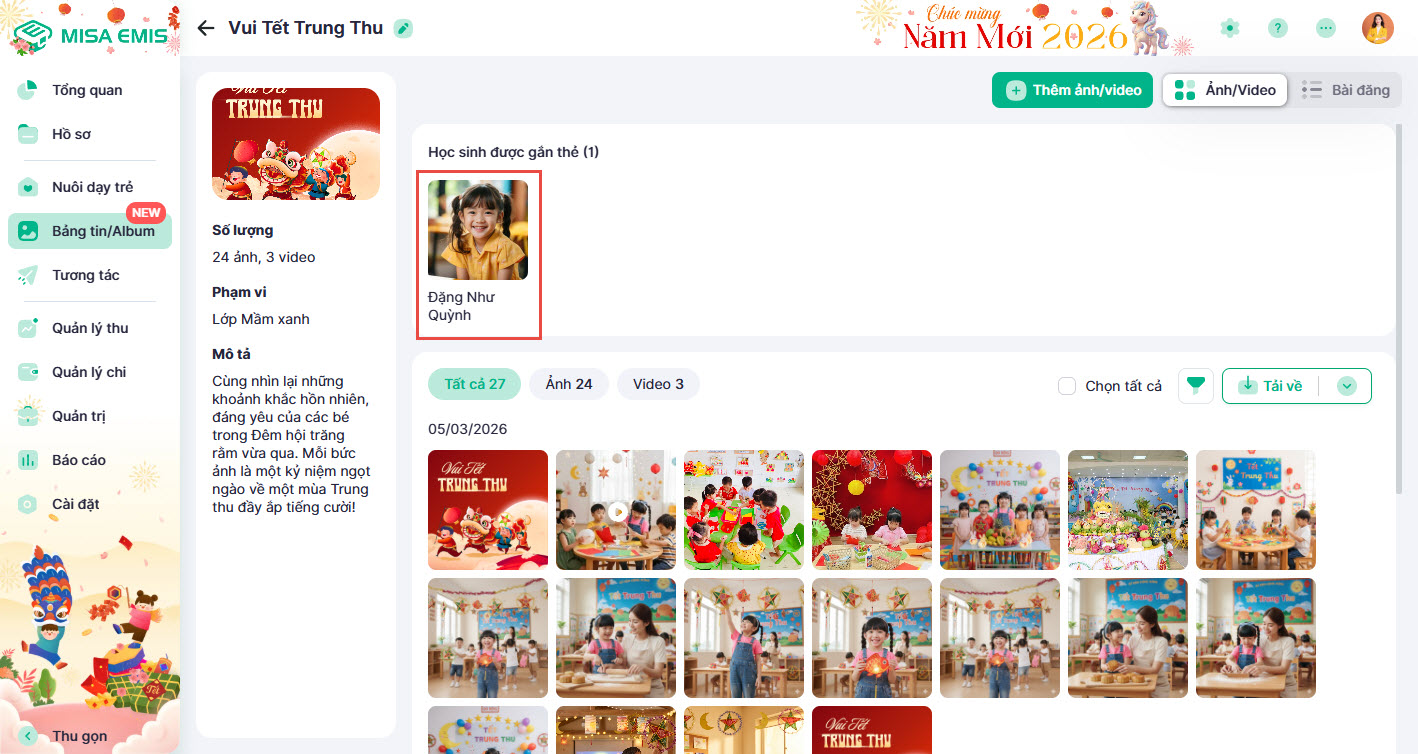Click the help question mark icon
The height and width of the screenshot is (754, 1418).
coord(1278,28)
